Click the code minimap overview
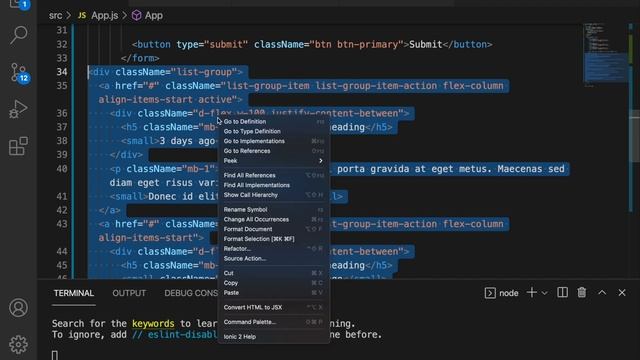The image size is (640, 360). [x=606, y=55]
